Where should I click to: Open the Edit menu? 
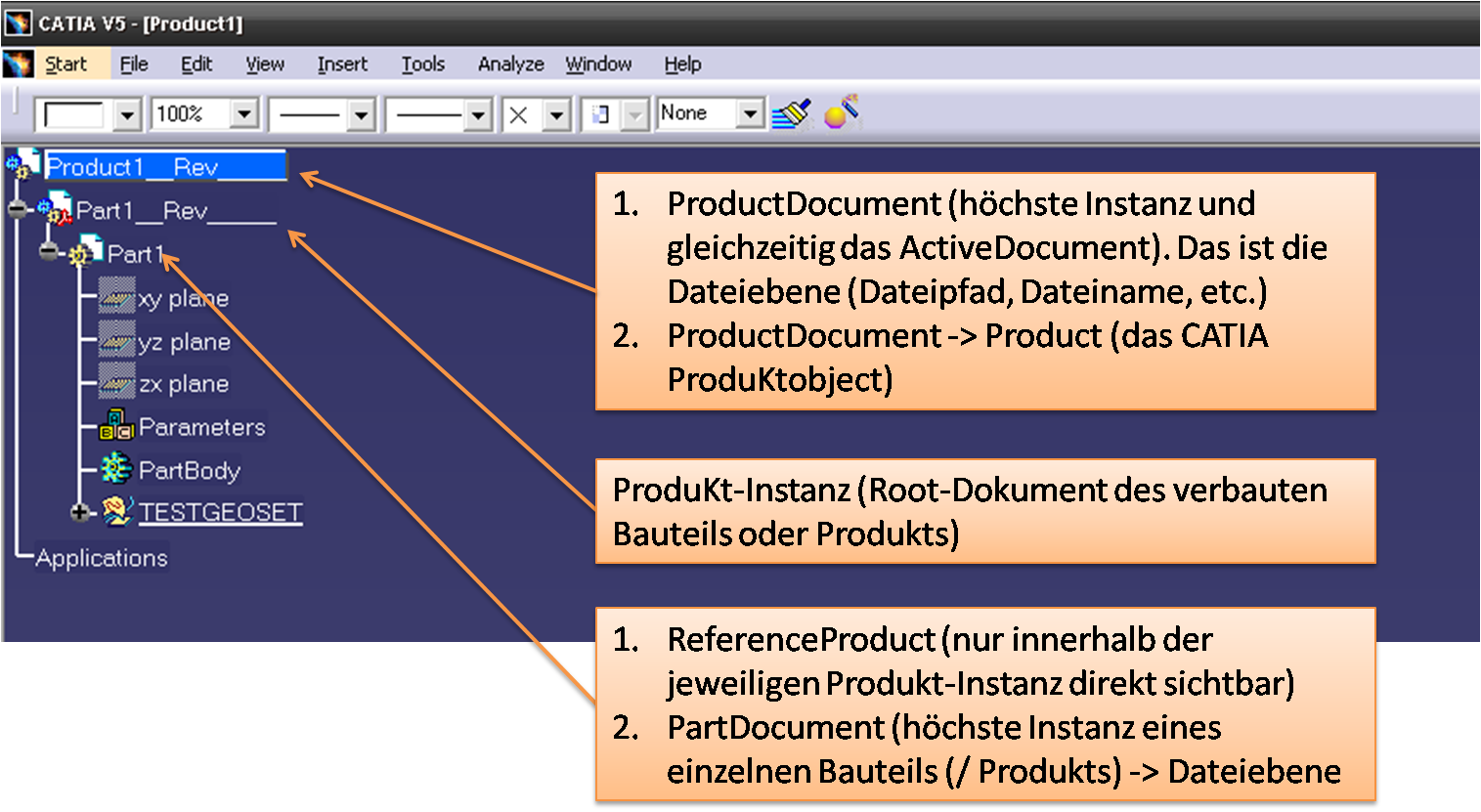point(196,64)
